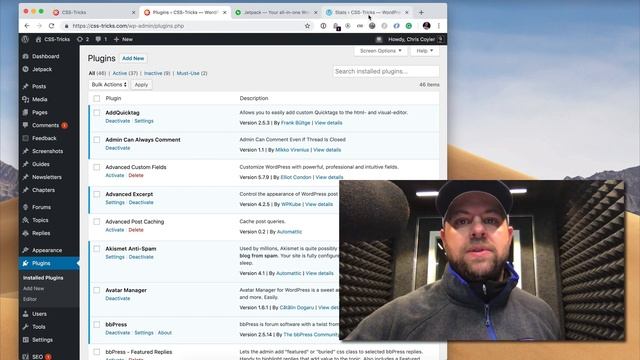Focus Search installed plugins field
The height and width of the screenshot is (360, 640).
coord(386,71)
